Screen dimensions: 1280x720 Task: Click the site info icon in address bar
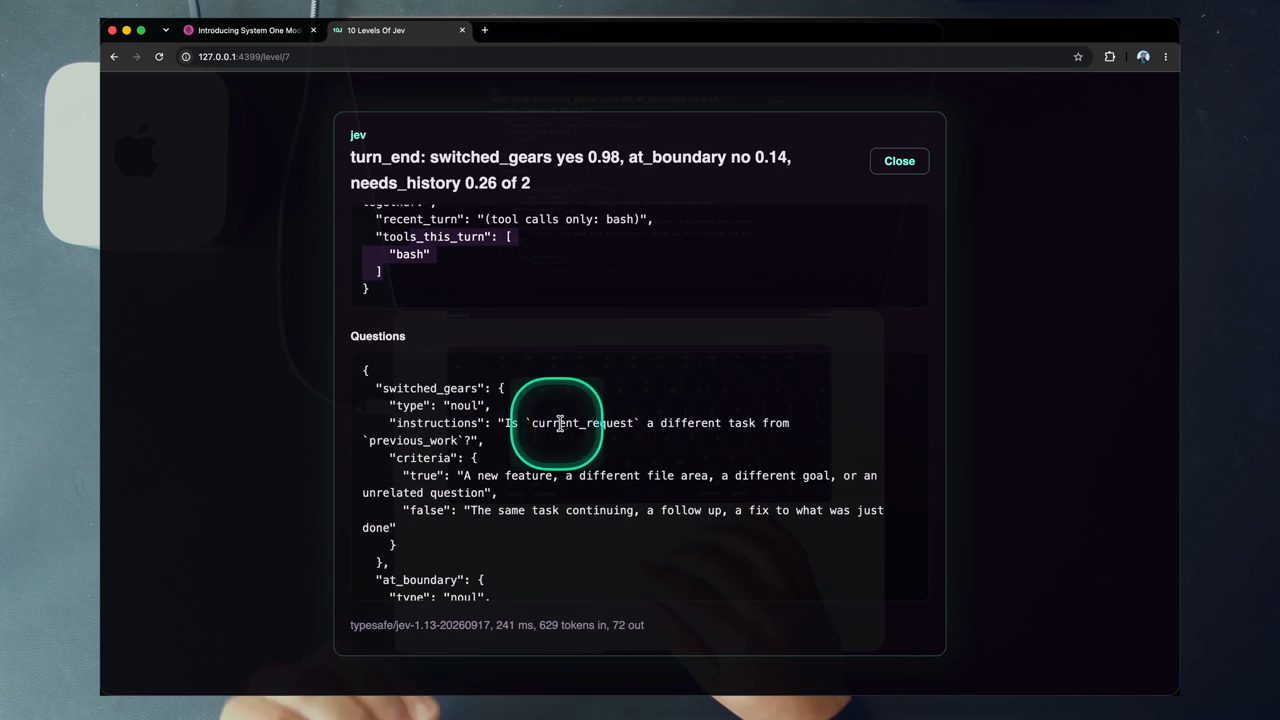[x=186, y=57]
